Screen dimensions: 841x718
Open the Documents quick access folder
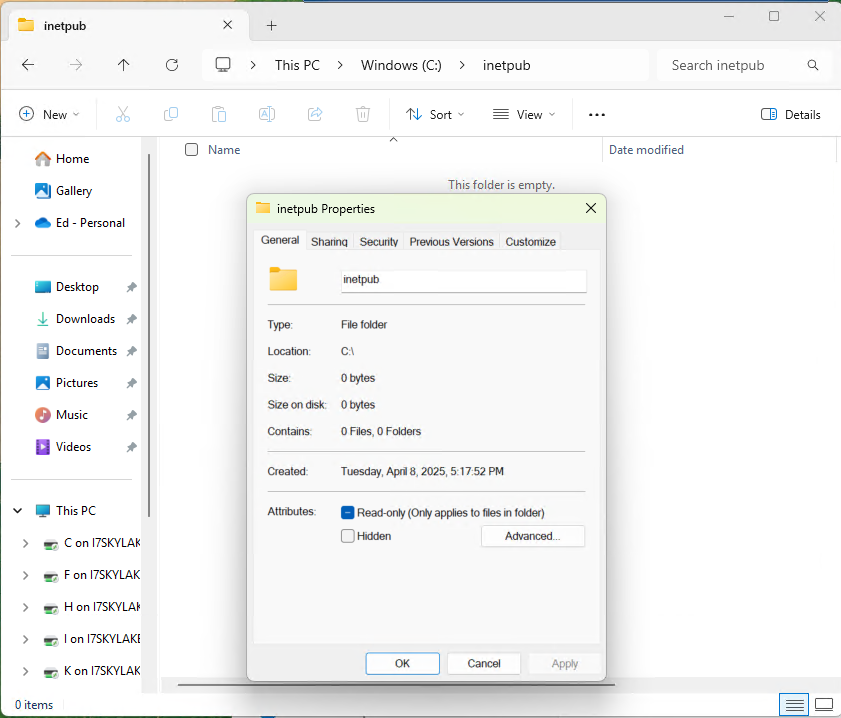(x=76, y=351)
